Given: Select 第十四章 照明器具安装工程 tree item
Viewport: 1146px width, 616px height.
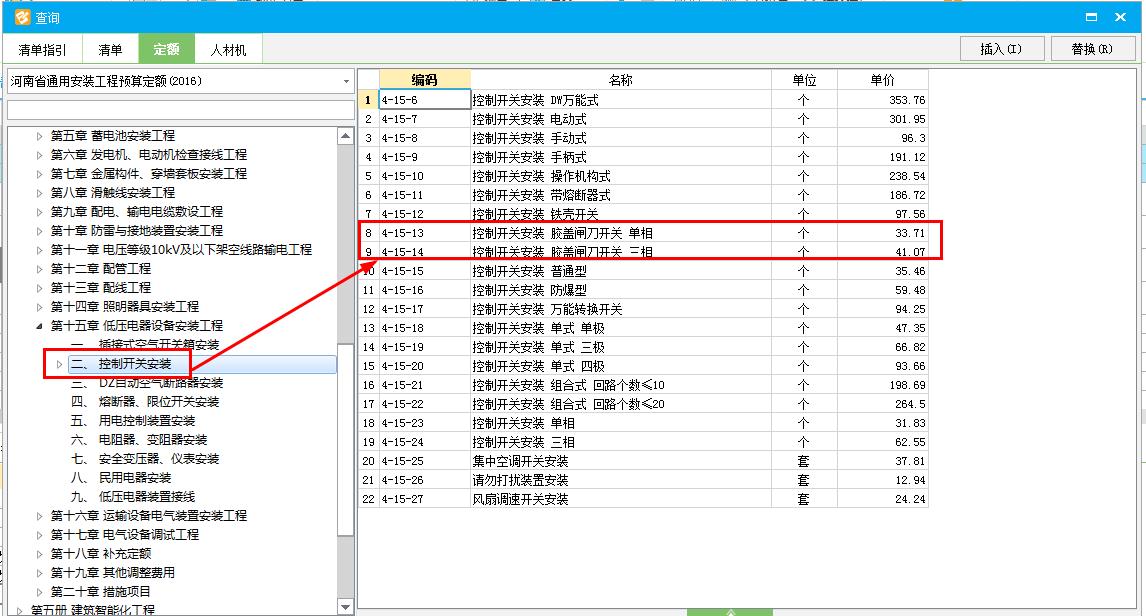Looking at the screenshot, I should [125, 307].
